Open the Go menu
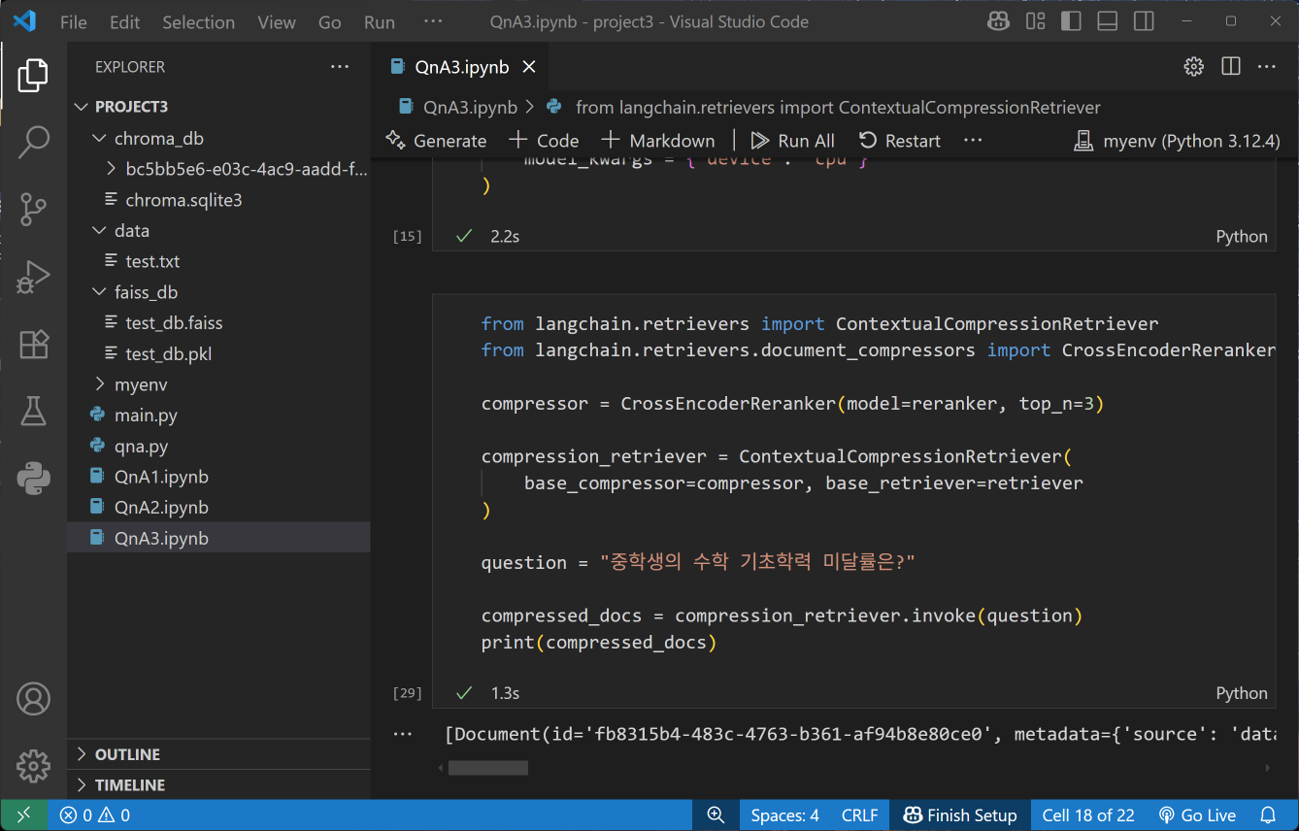This screenshot has width=1299, height=831. tap(329, 22)
